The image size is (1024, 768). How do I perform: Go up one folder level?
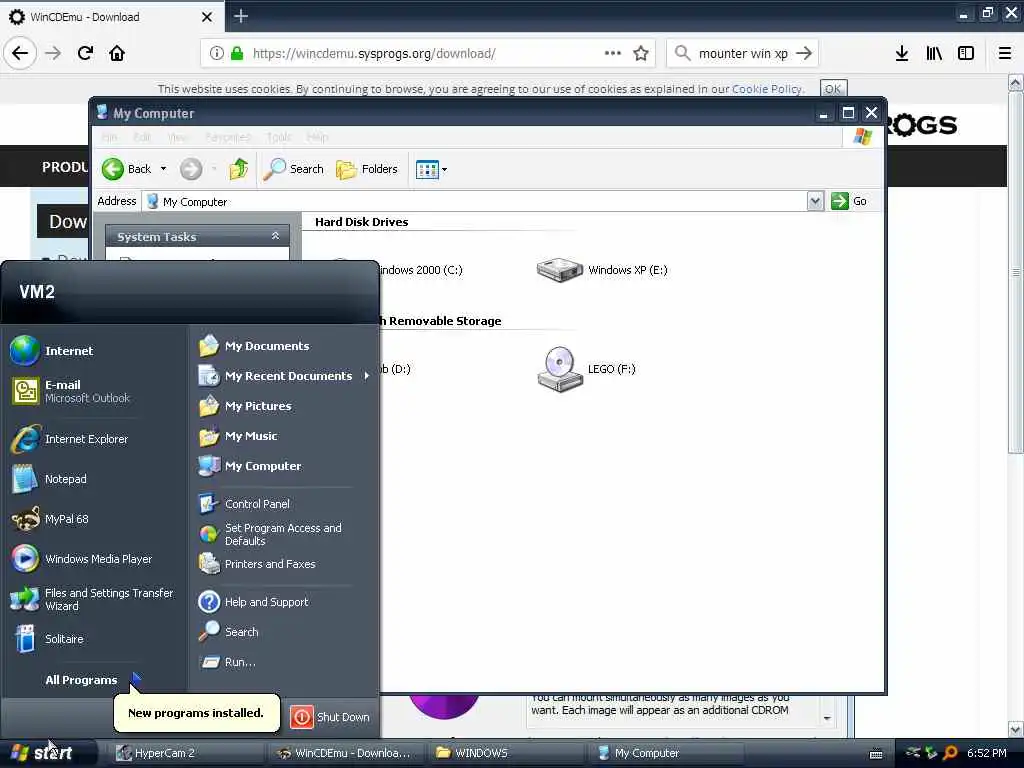coord(238,169)
